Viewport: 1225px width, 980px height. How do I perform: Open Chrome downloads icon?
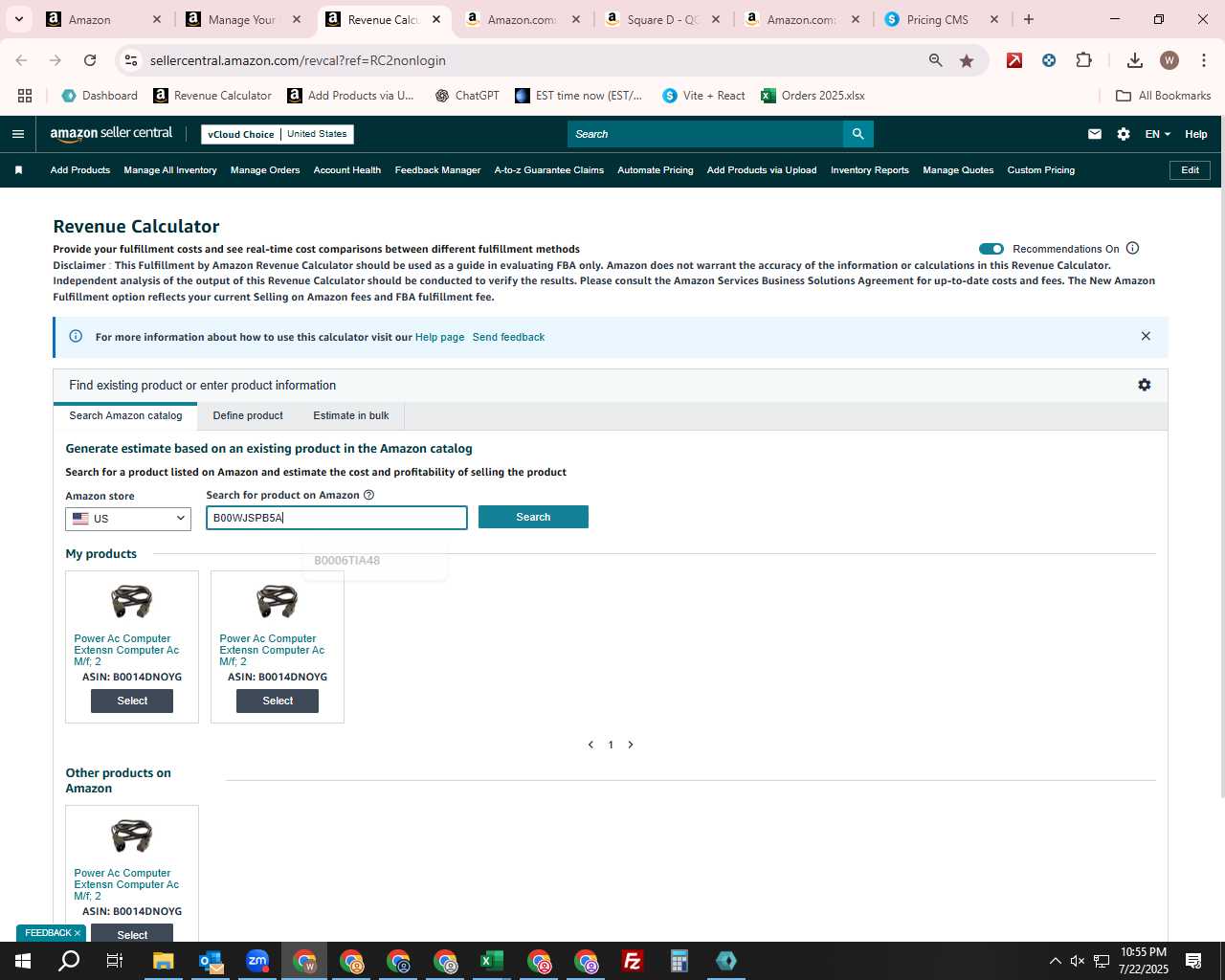point(1135,60)
